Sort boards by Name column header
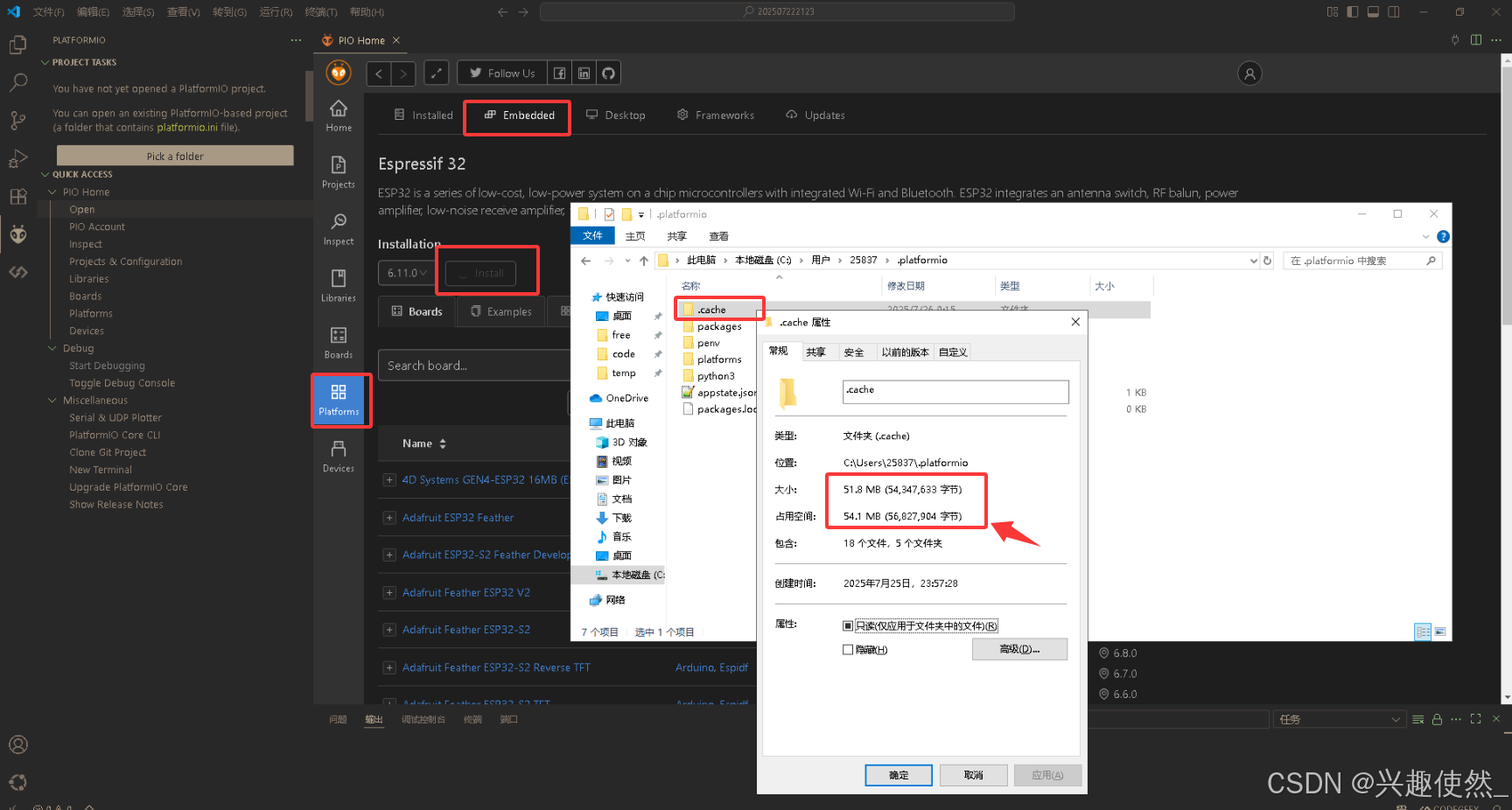This screenshot has height=810, width=1512. (x=424, y=443)
